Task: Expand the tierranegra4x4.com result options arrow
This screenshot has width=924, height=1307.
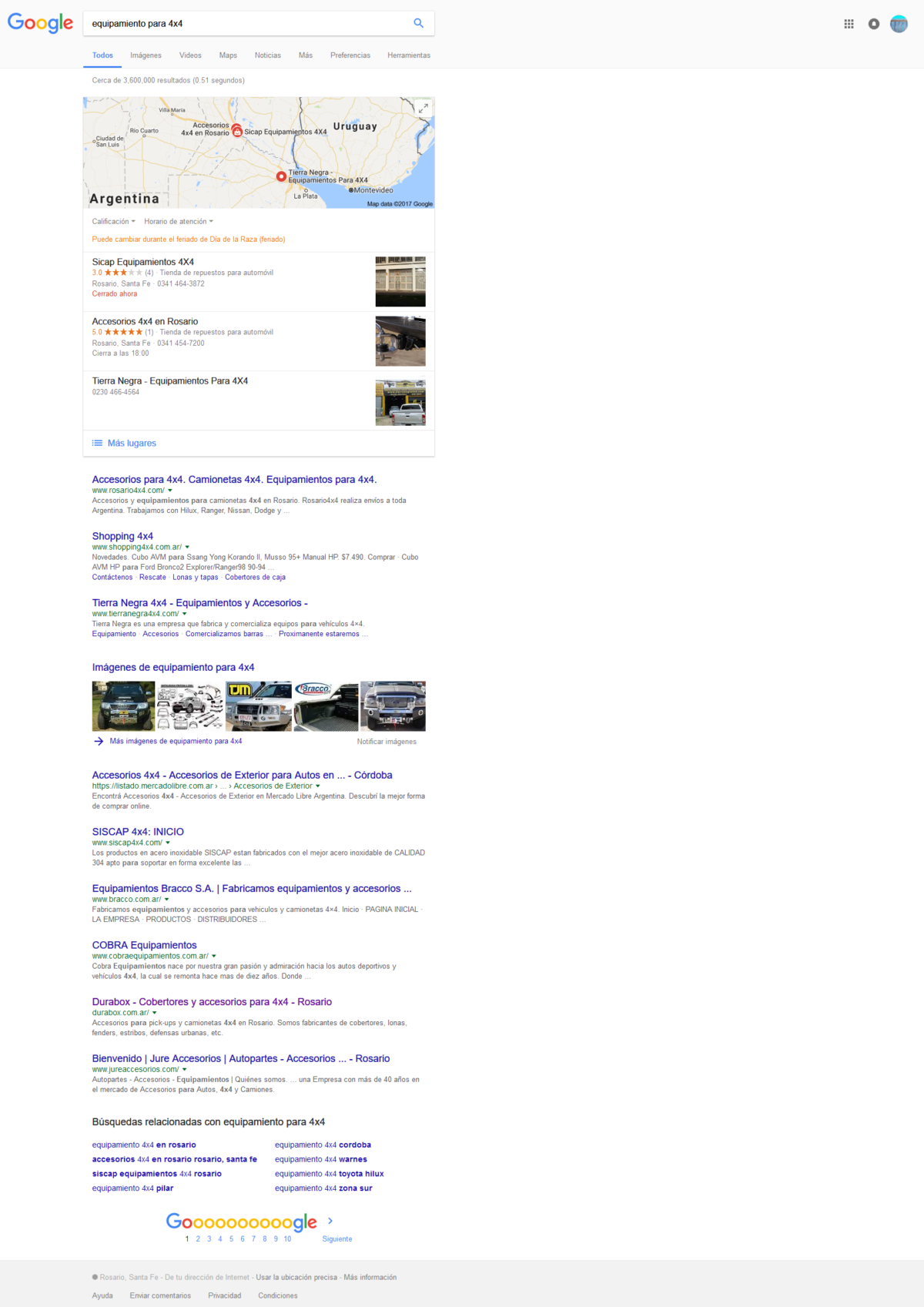Action: [x=185, y=614]
